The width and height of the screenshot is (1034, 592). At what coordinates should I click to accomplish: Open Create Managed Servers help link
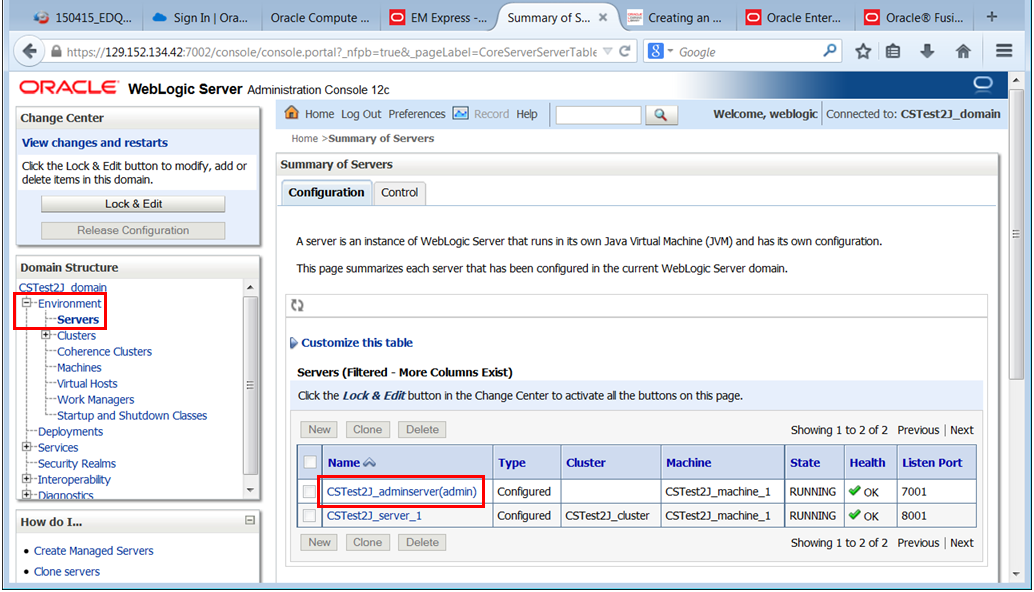coord(94,550)
